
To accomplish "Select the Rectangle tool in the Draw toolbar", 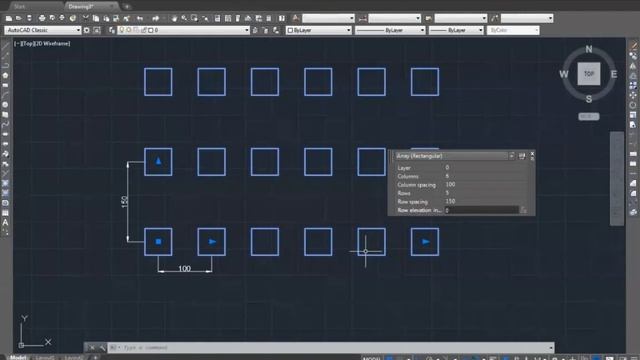I will pyautogui.click(x=5, y=85).
